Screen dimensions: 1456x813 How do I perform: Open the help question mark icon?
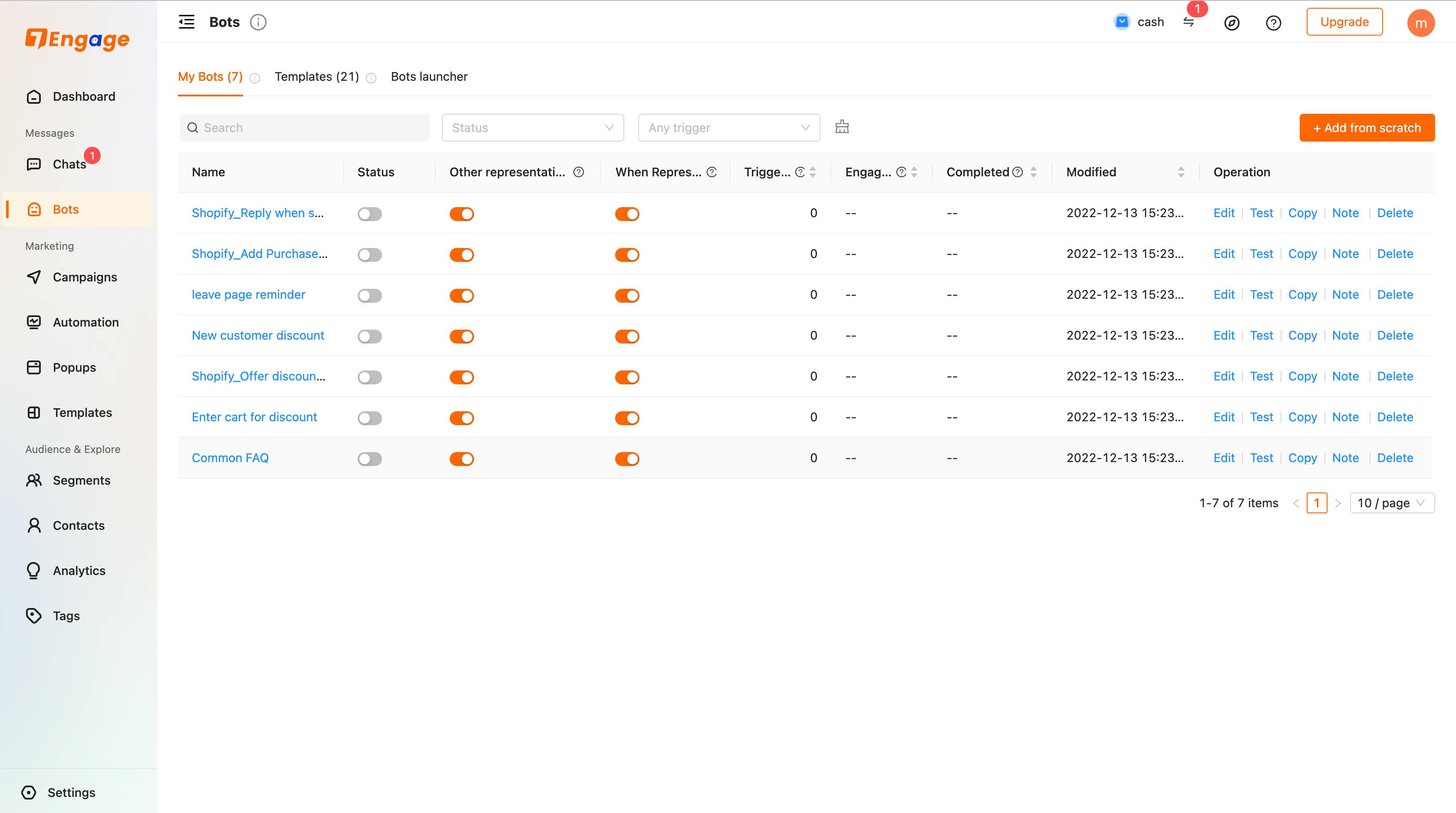tap(1273, 23)
